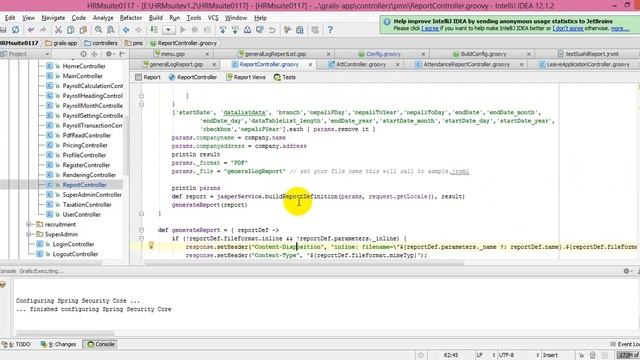Toggle the Insert mode indicator
This screenshot has width=640, height=360.
coord(550,355)
